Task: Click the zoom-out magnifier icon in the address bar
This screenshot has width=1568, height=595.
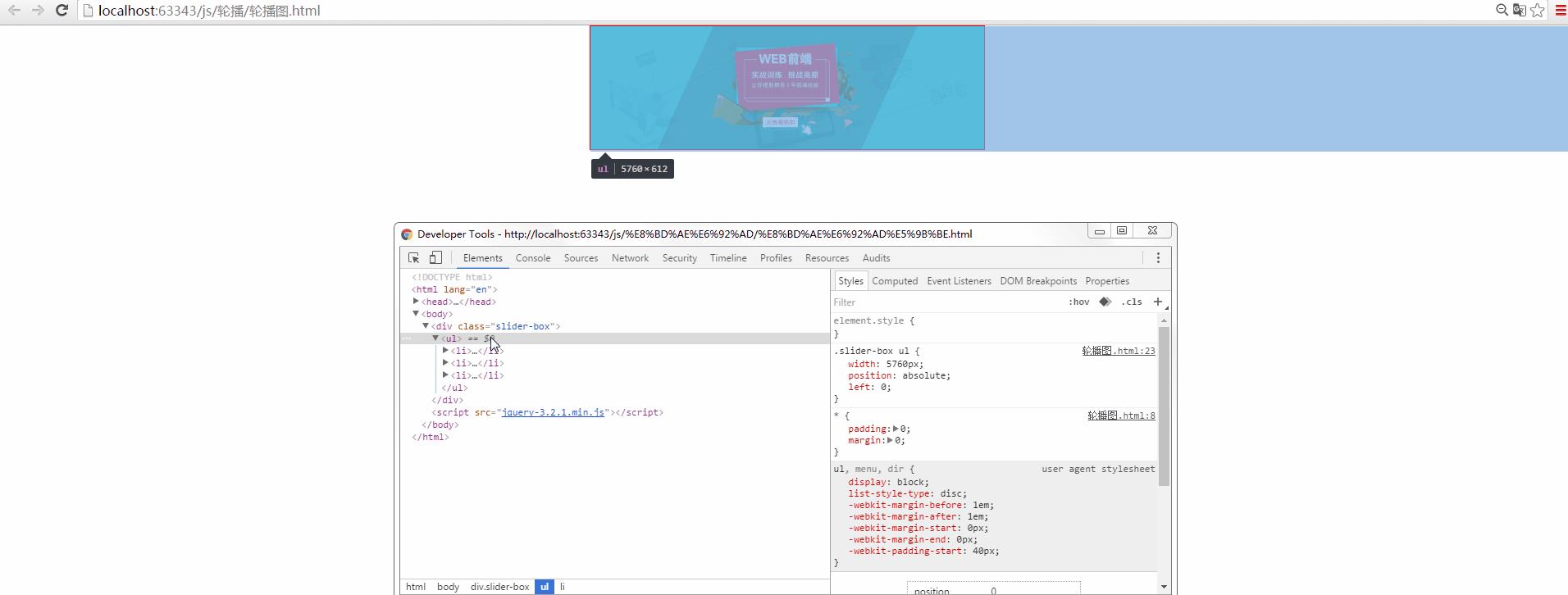Action: 1502,10
